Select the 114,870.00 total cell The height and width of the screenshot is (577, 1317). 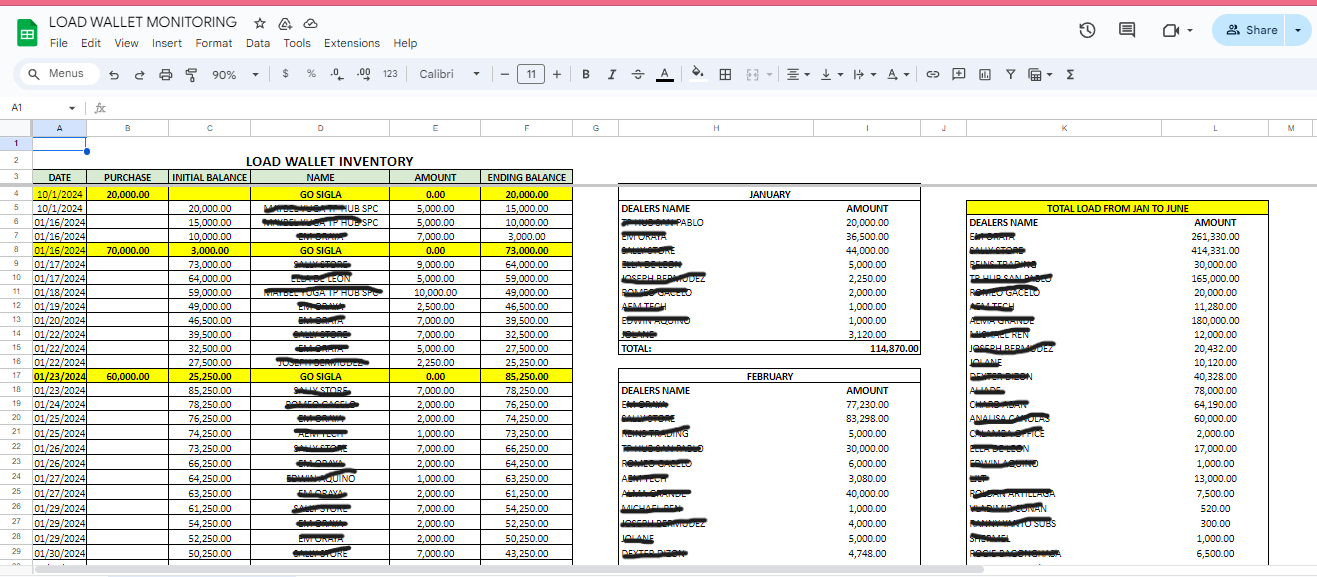(x=867, y=348)
